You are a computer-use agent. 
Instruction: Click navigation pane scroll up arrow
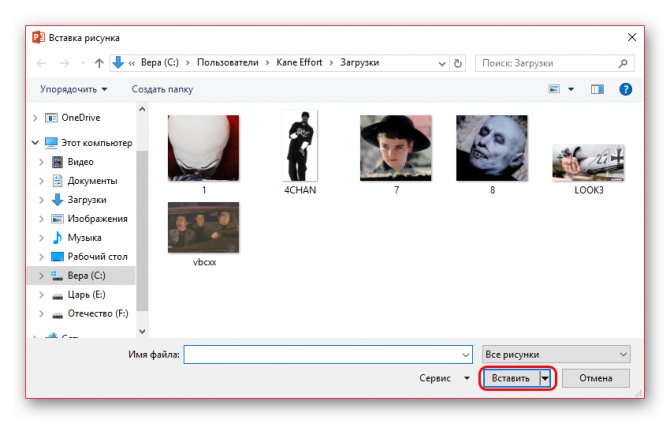[x=142, y=109]
